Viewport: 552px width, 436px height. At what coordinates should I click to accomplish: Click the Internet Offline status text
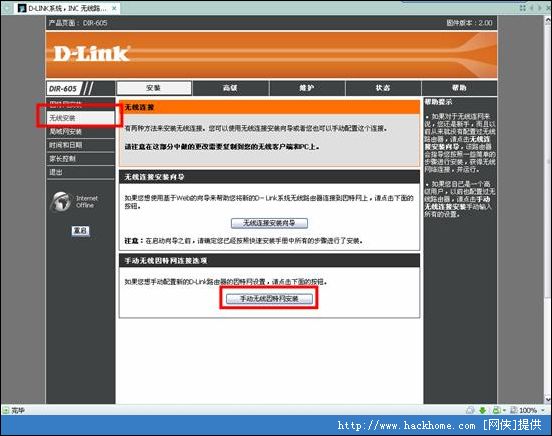click(x=87, y=202)
